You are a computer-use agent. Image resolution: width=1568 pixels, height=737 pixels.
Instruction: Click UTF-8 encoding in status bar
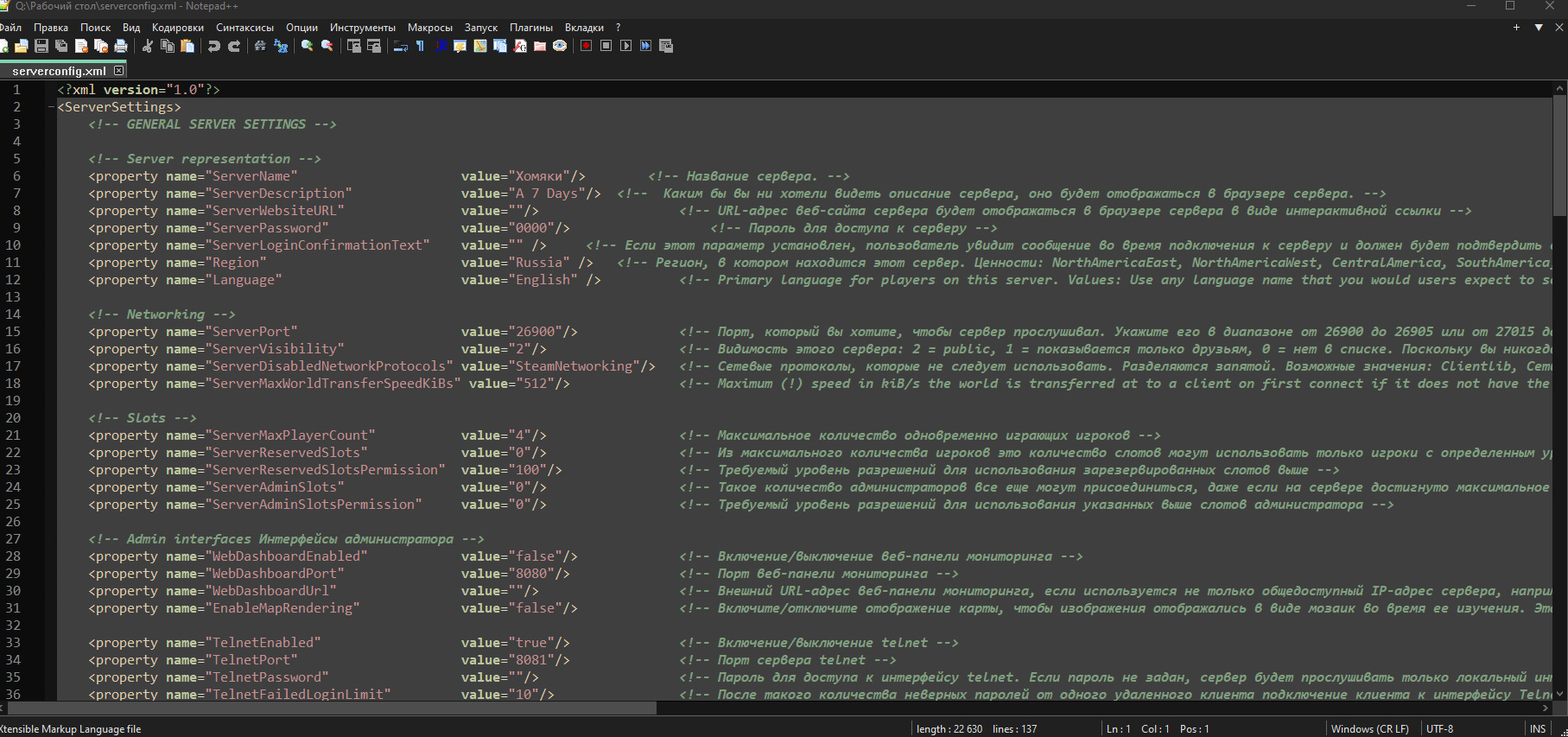coord(1440,729)
